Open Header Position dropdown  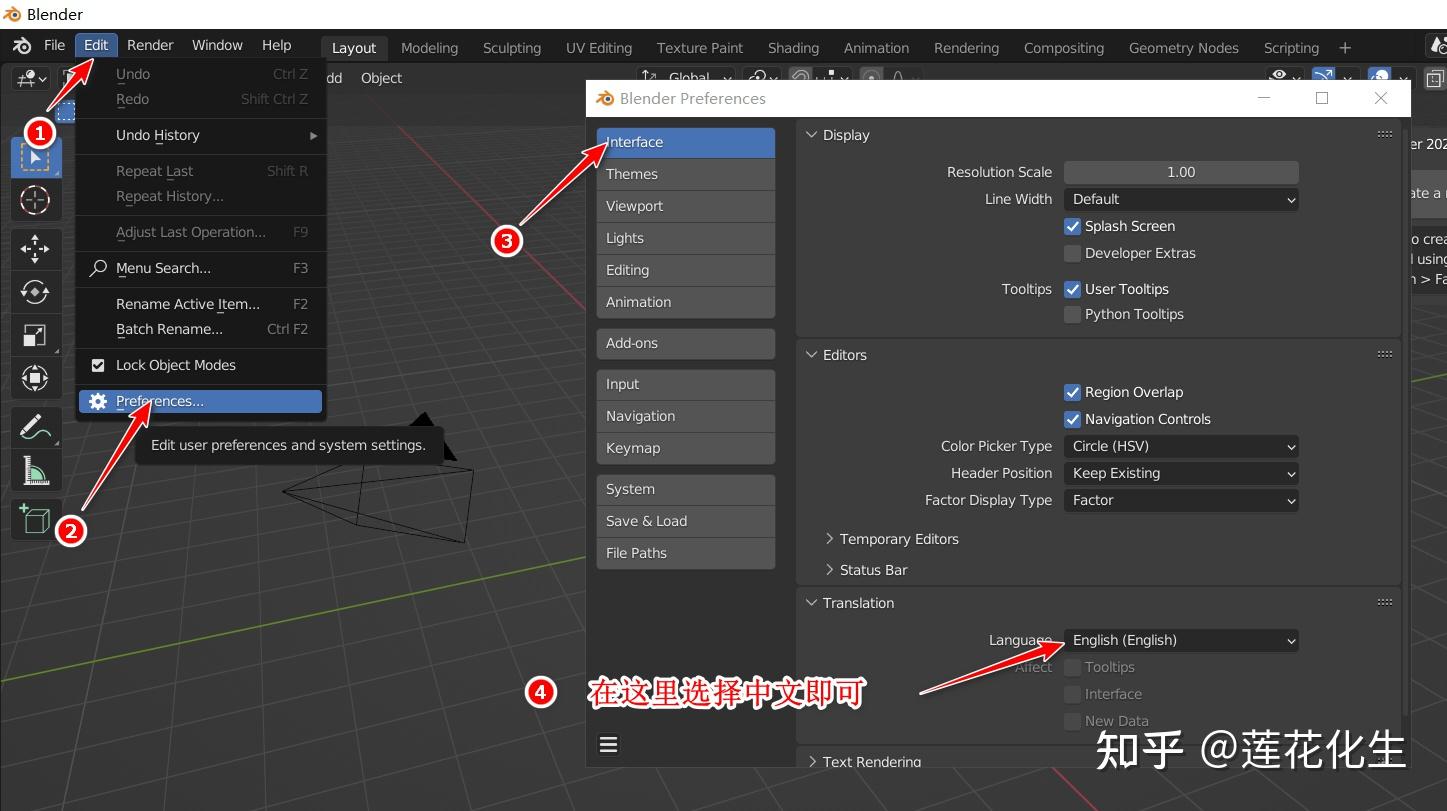tap(1181, 473)
